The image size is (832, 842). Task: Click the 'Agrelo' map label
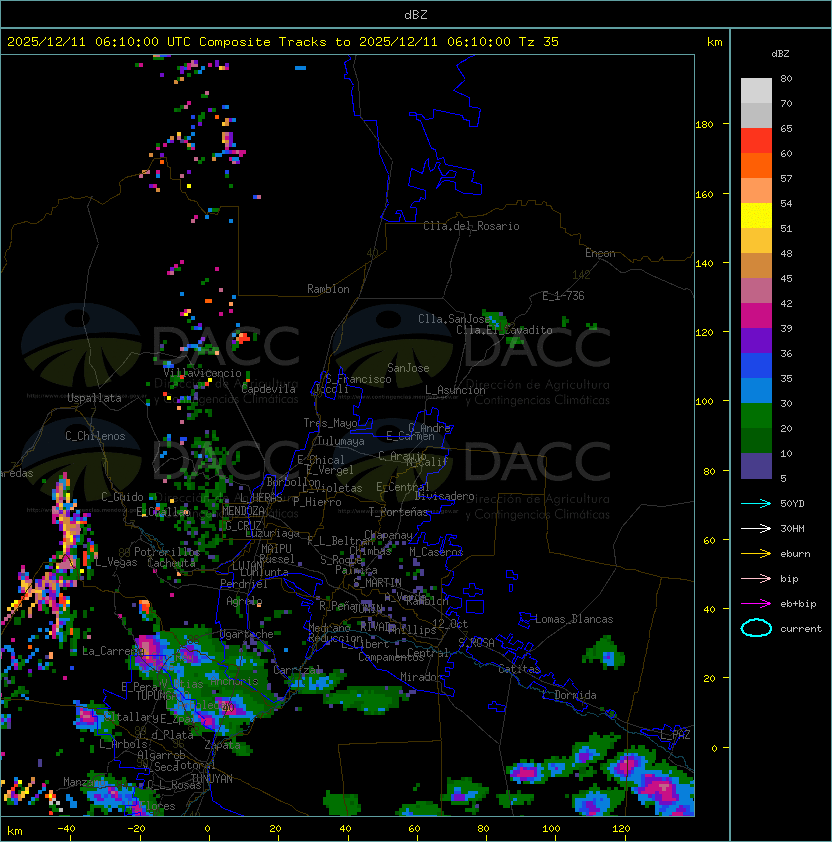[244, 601]
